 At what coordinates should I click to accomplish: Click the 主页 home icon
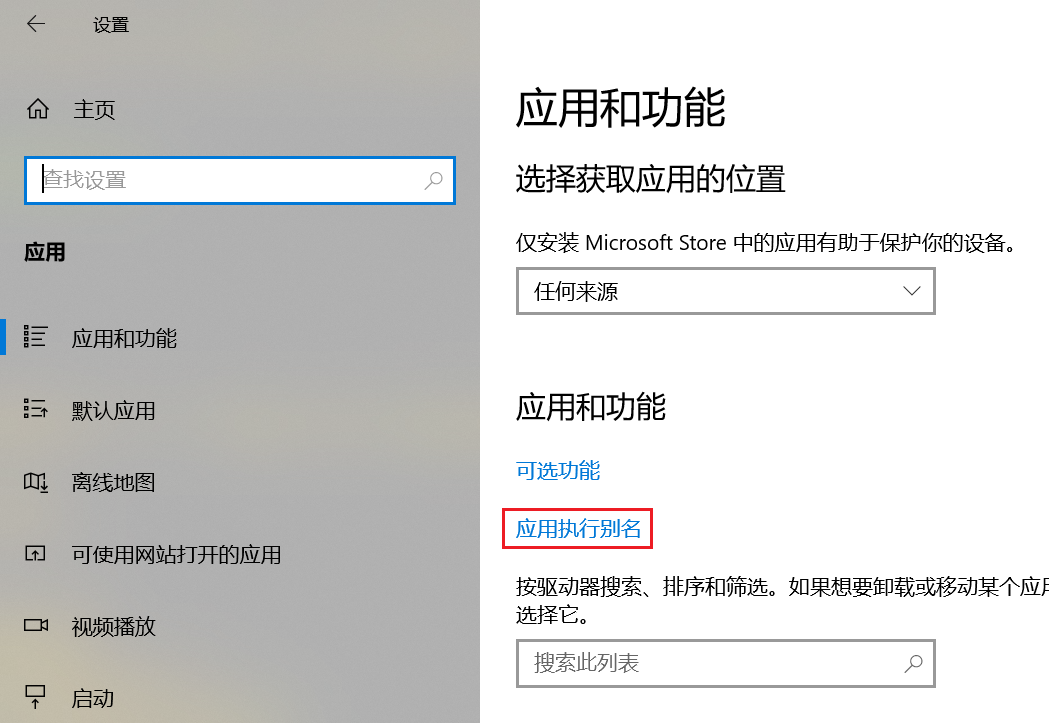pos(37,109)
